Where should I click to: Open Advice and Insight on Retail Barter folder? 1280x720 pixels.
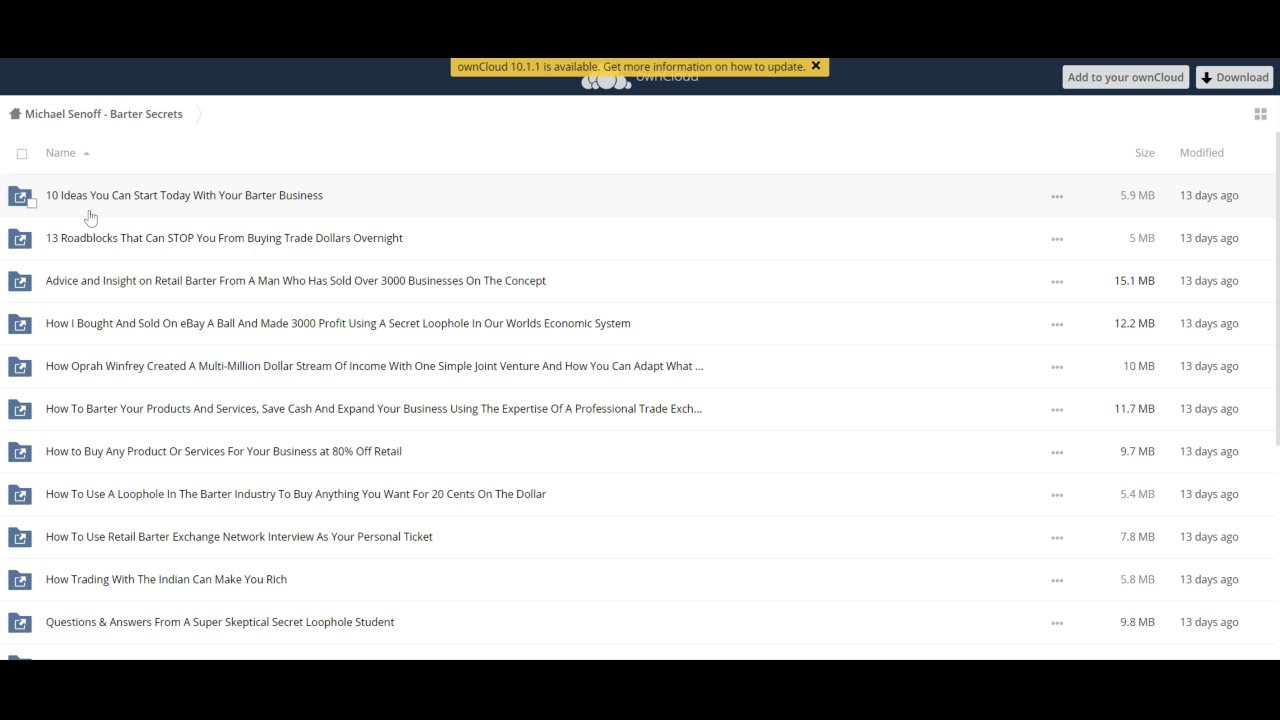(x=296, y=281)
